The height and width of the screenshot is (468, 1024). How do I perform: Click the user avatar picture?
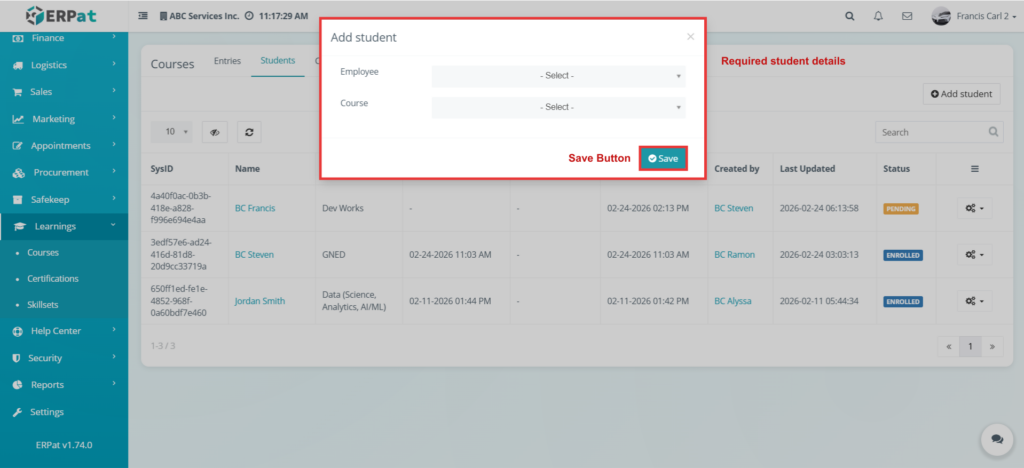point(941,16)
